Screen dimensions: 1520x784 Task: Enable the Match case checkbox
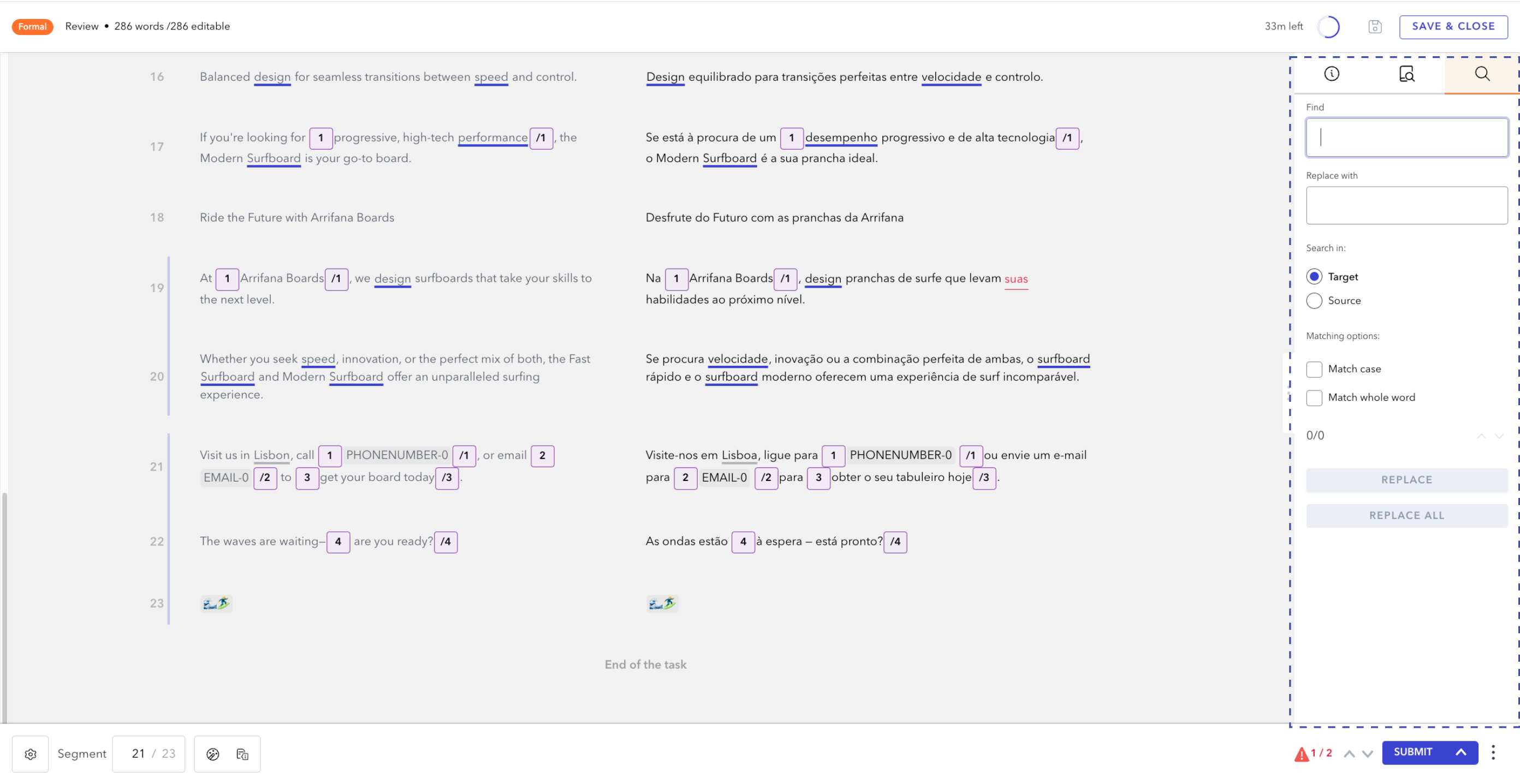pyautogui.click(x=1314, y=369)
